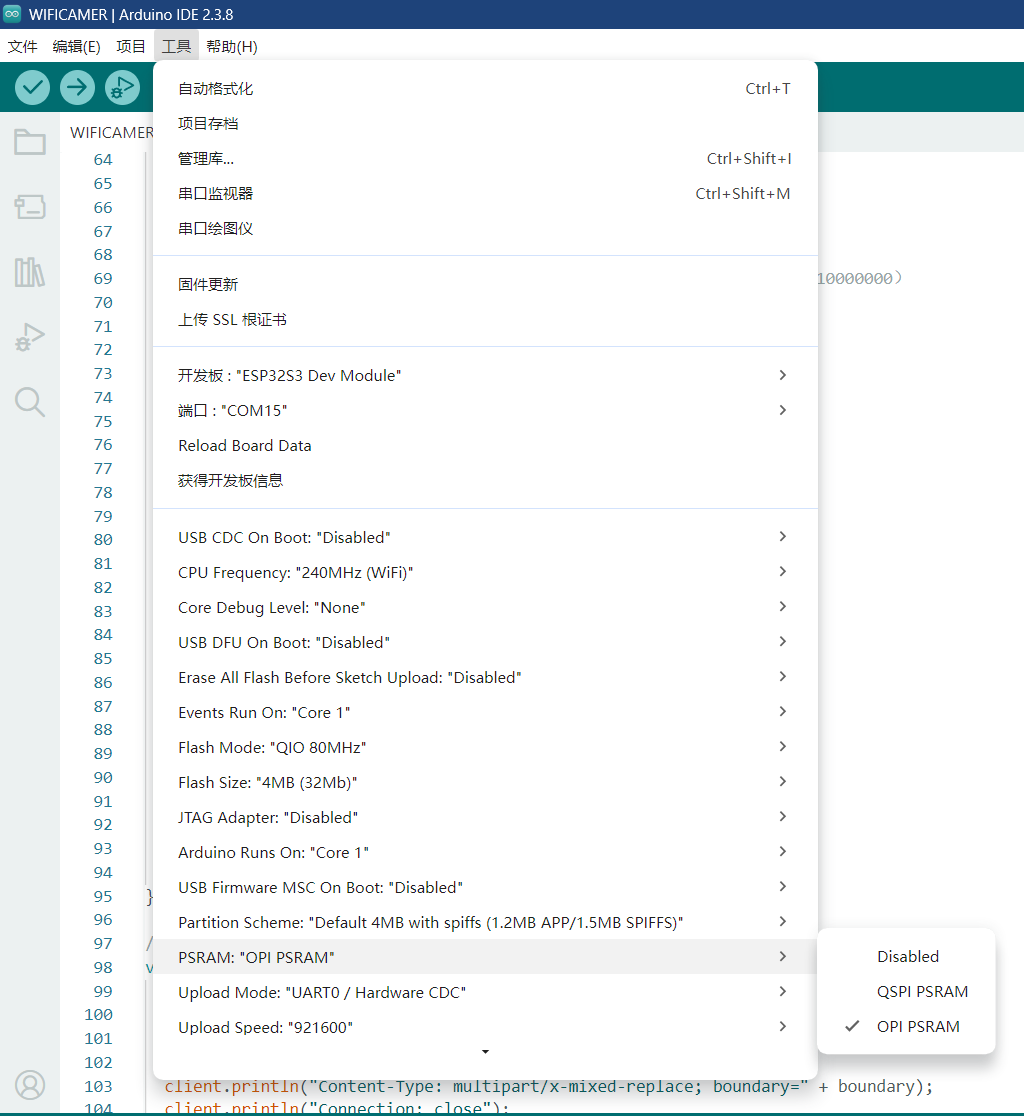
Task: Open the 项目 menu
Action: pyautogui.click(x=130, y=46)
